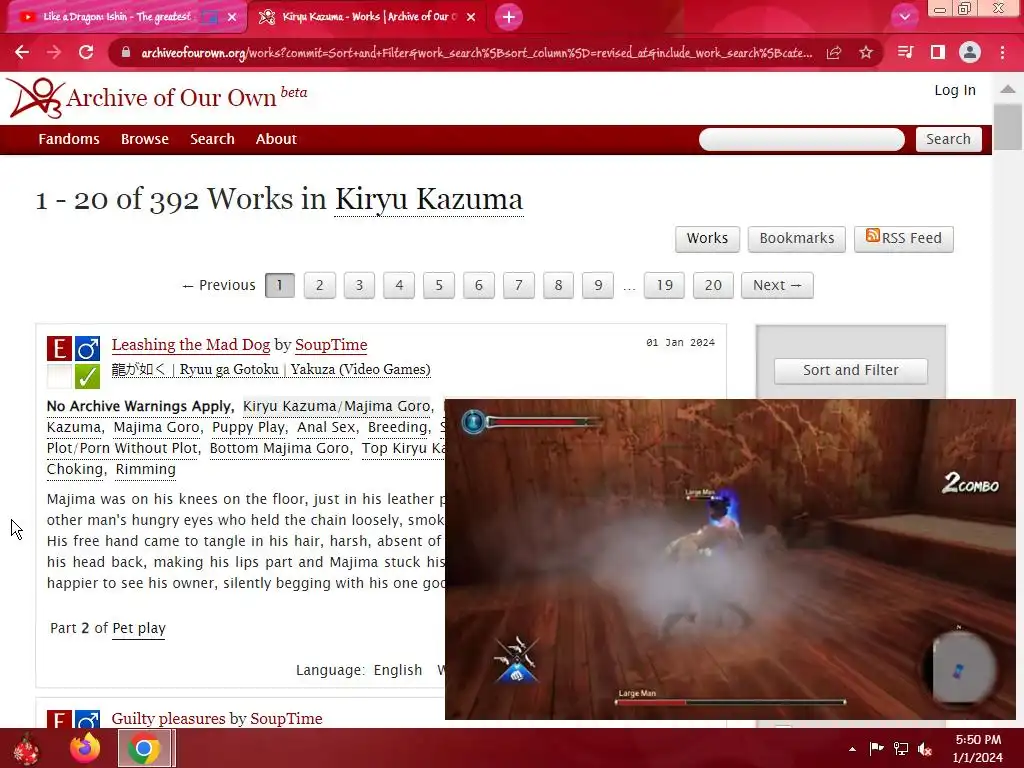Go to page 5 of results

tap(439, 285)
